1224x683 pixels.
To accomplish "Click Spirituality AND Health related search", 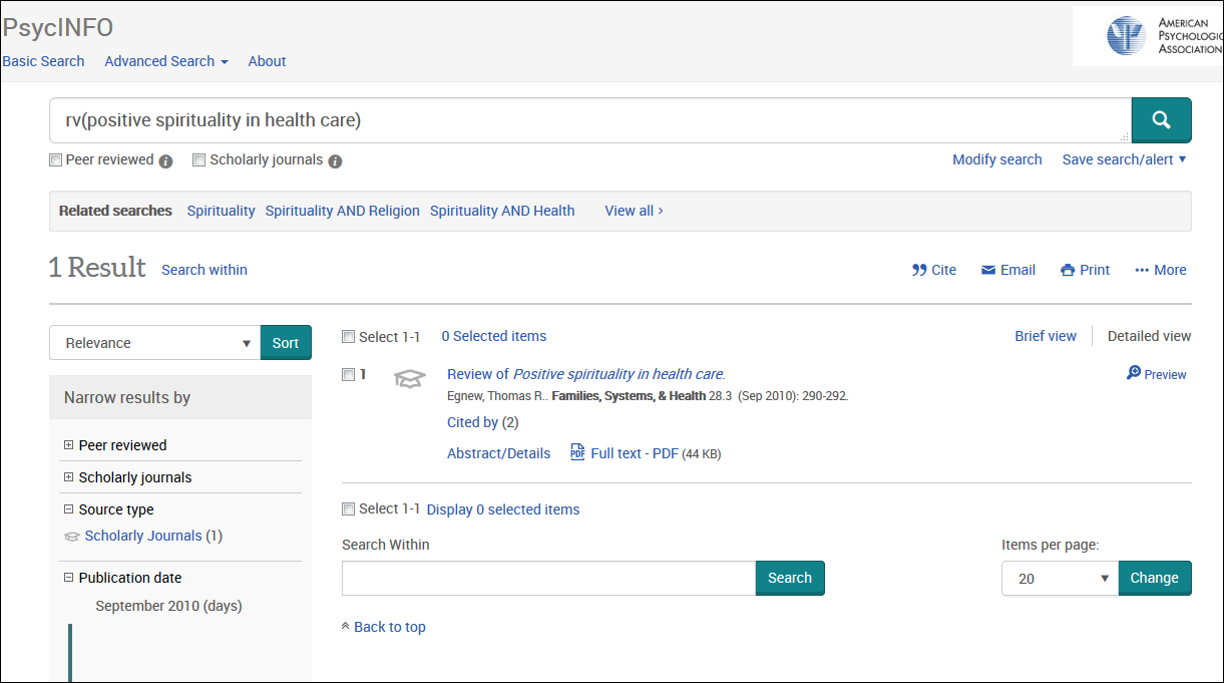I will point(502,211).
